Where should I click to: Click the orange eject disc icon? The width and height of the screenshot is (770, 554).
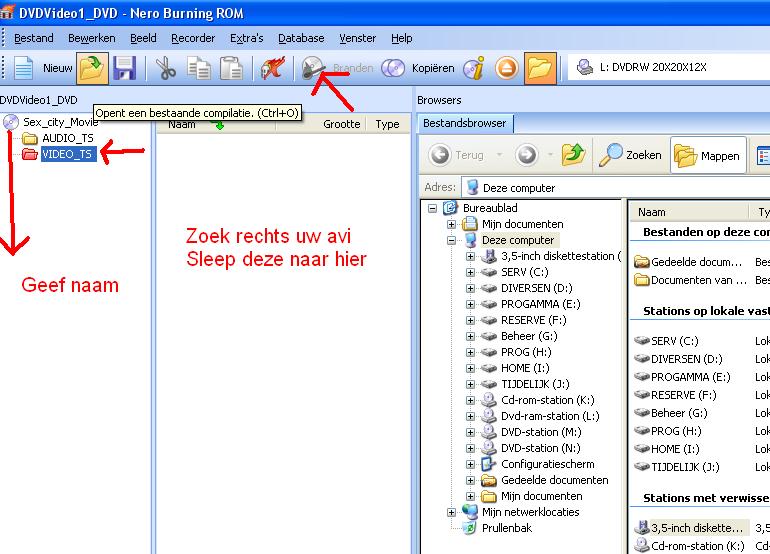(x=506, y=68)
